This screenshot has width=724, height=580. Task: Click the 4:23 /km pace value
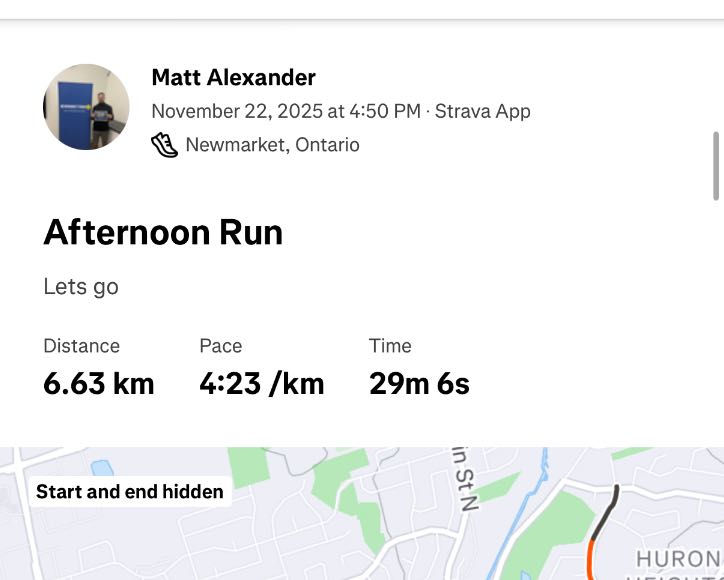click(261, 383)
